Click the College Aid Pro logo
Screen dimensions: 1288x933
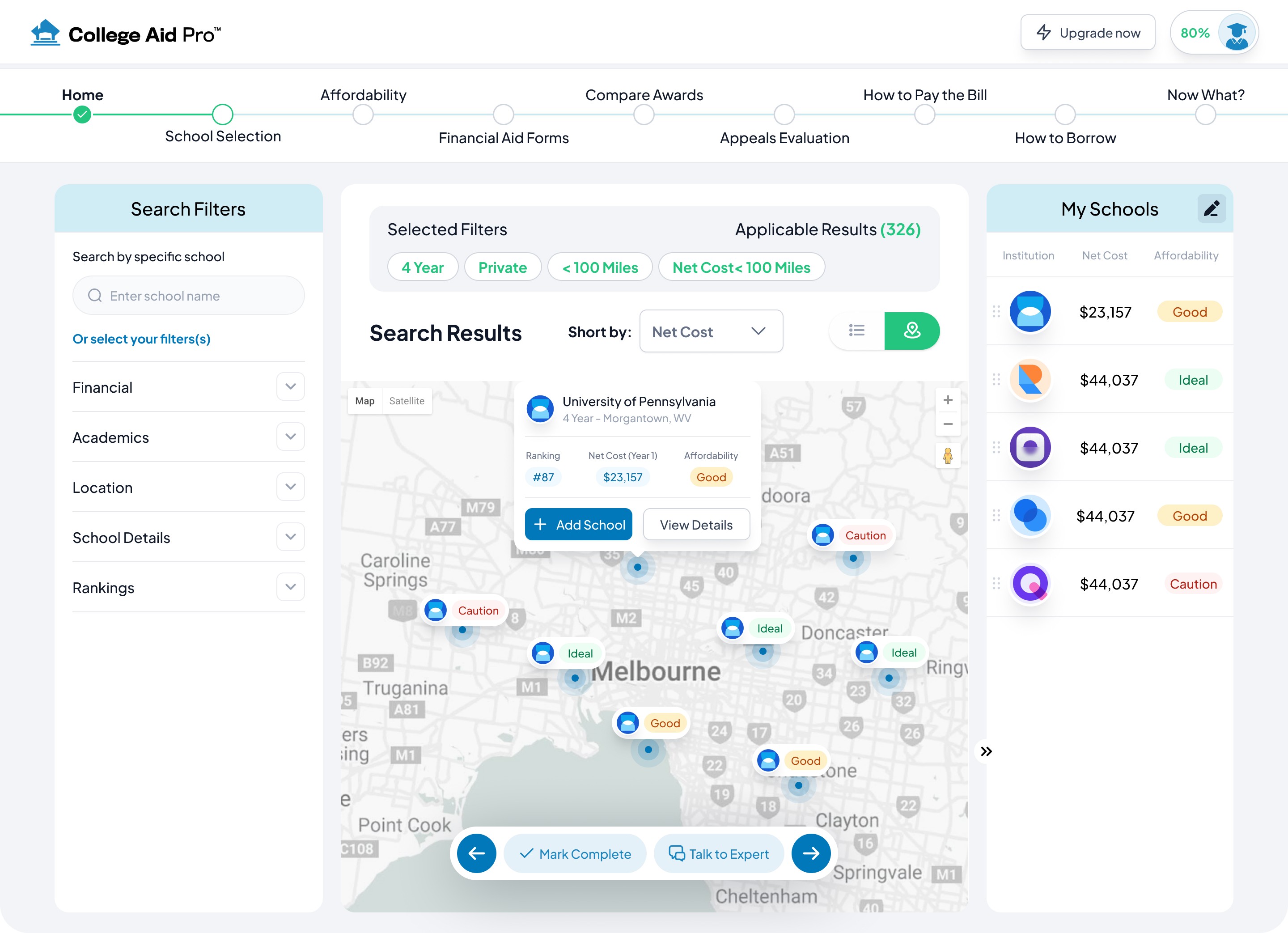point(126,34)
